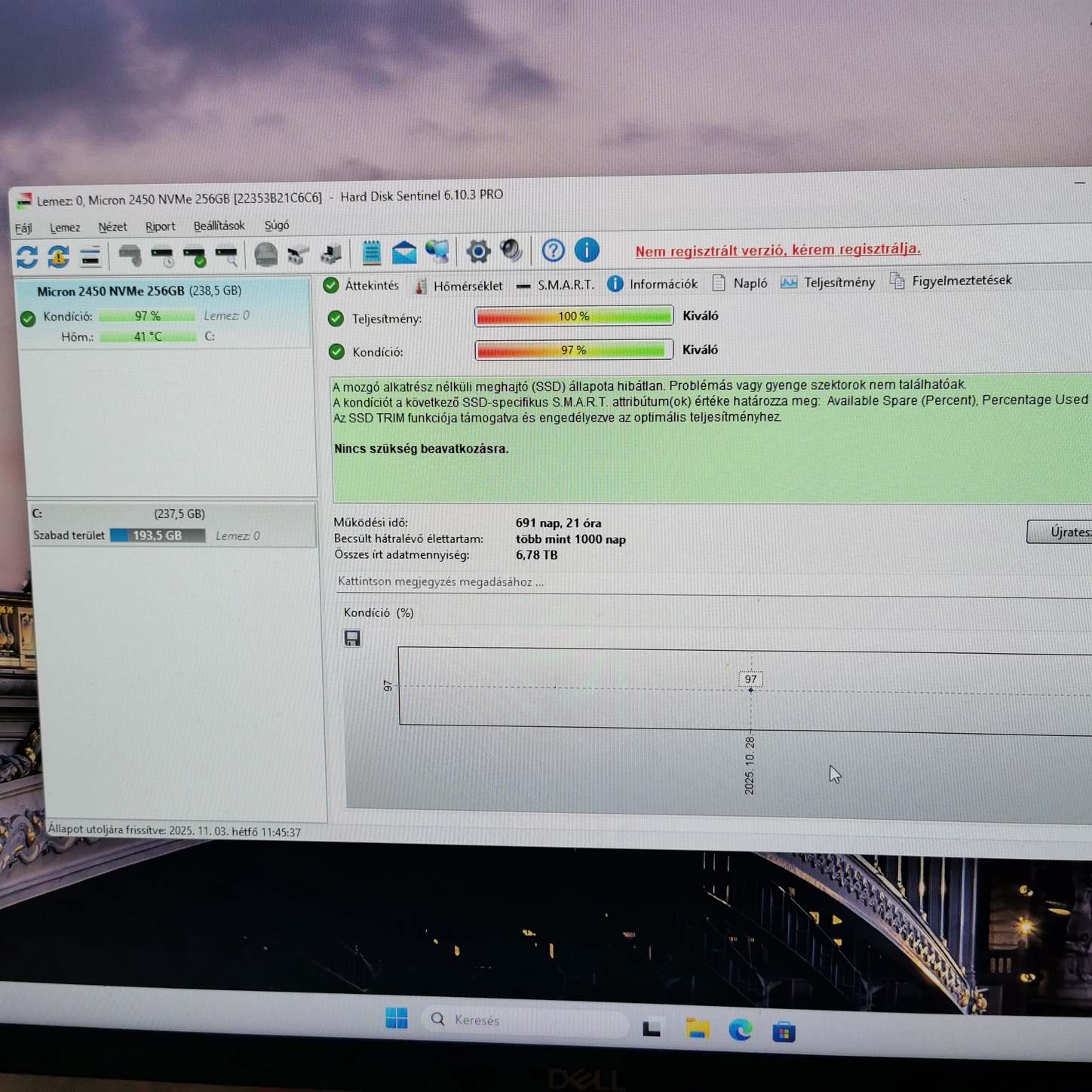This screenshot has width=1092, height=1092.
Task: Click the '6,78 TB' written data value
Action: (536, 555)
